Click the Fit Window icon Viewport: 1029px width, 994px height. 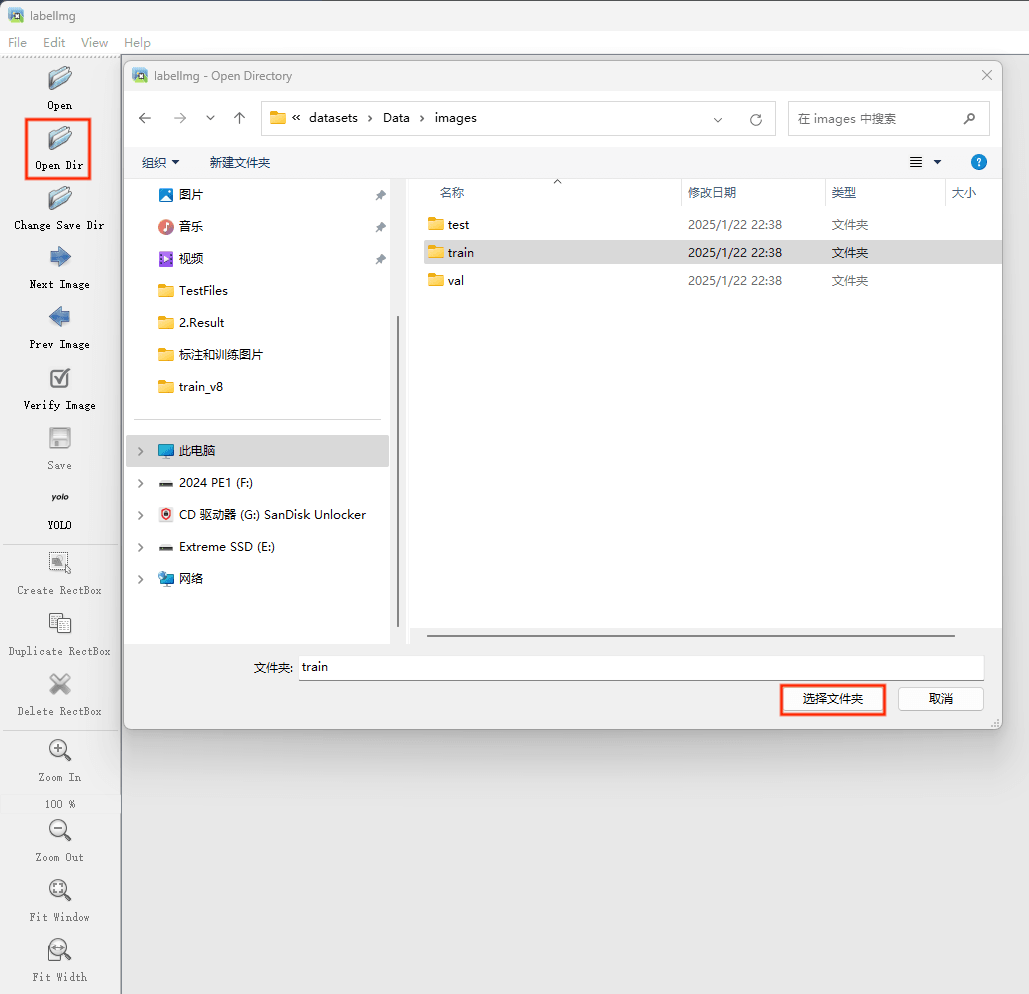(x=60, y=890)
